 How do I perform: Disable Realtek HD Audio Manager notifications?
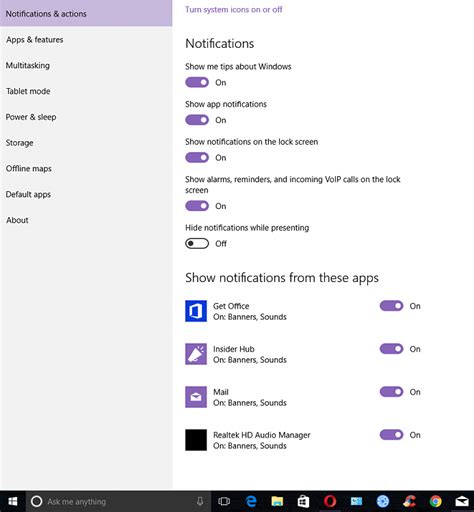(391, 435)
